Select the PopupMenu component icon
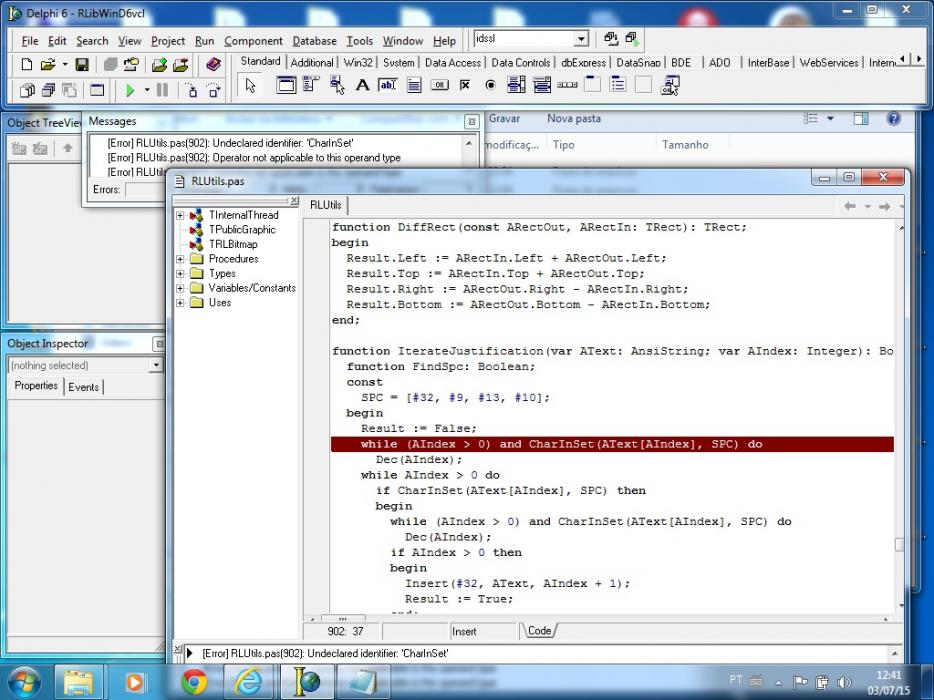 [337, 85]
